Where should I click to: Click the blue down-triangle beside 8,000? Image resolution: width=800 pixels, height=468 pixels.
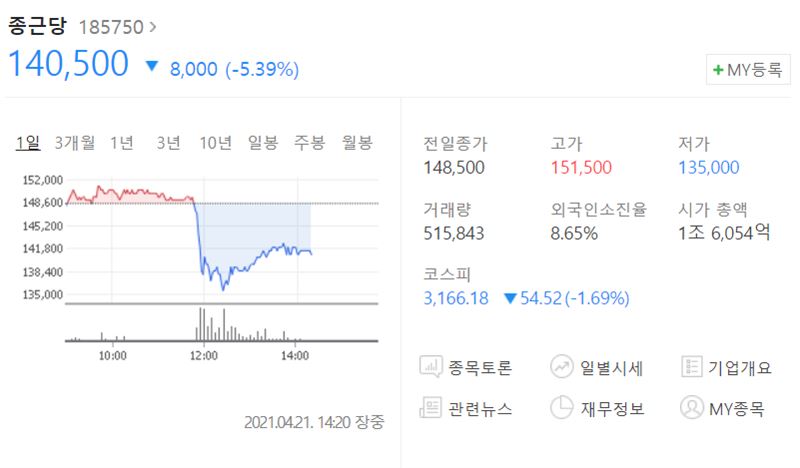tap(152, 66)
